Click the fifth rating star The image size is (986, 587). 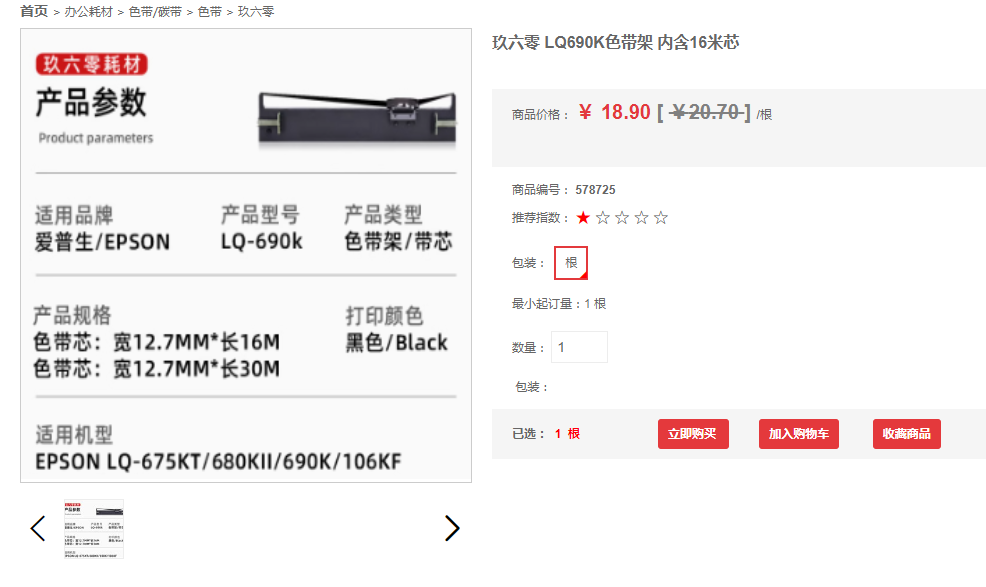[x=661, y=218]
